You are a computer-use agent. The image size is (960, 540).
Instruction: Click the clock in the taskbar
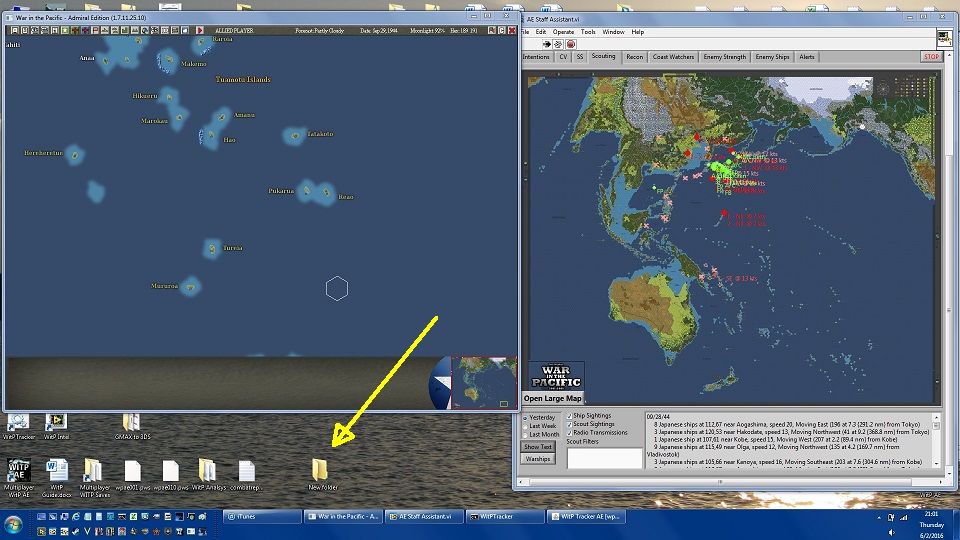tap(931, 525)
